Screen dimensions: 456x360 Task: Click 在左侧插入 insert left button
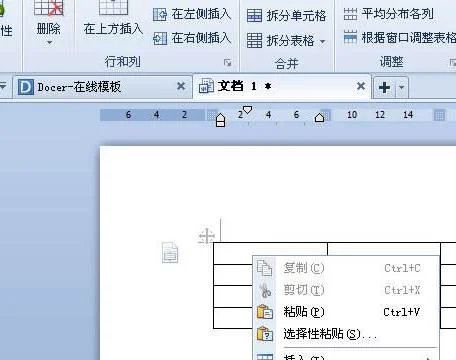coord(192,14)
